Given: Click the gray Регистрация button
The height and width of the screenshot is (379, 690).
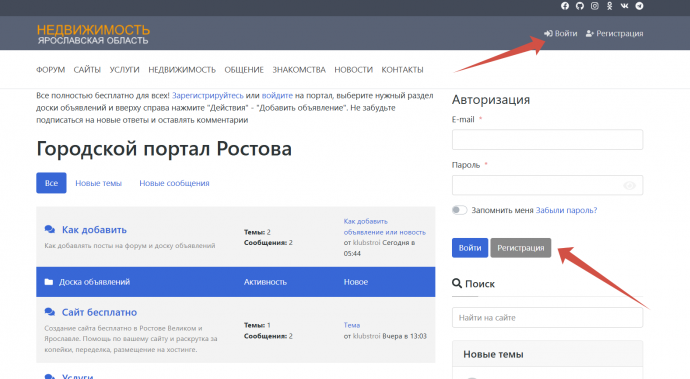Looking at the screenshot, I should coord(521,248).
